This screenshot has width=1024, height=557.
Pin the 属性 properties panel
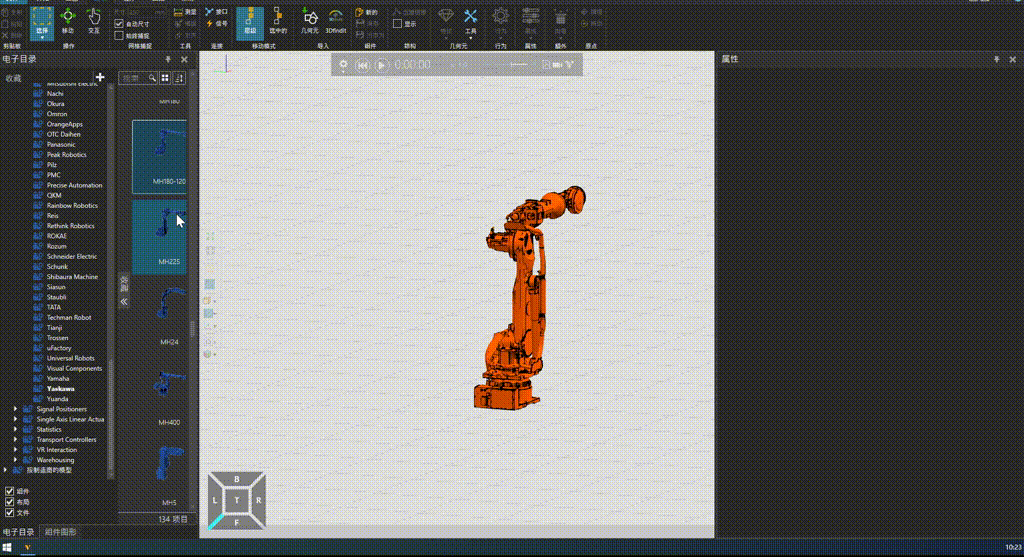pyautogui.click(x=997, y=59)
